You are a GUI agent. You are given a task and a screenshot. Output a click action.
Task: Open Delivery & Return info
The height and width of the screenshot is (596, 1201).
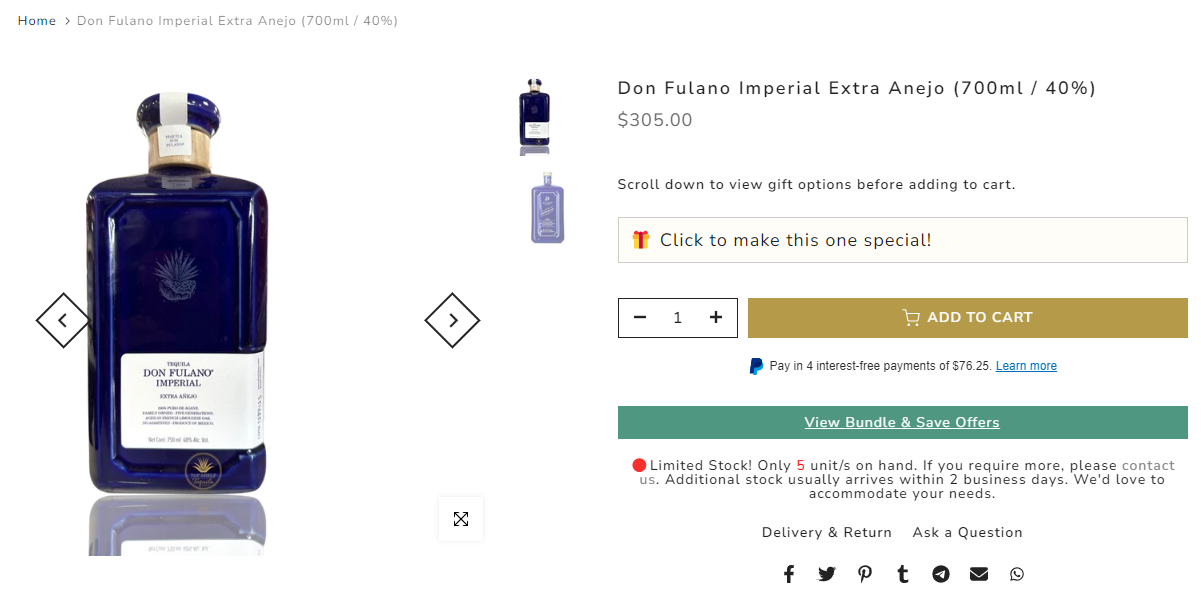(x=827, y=532)
